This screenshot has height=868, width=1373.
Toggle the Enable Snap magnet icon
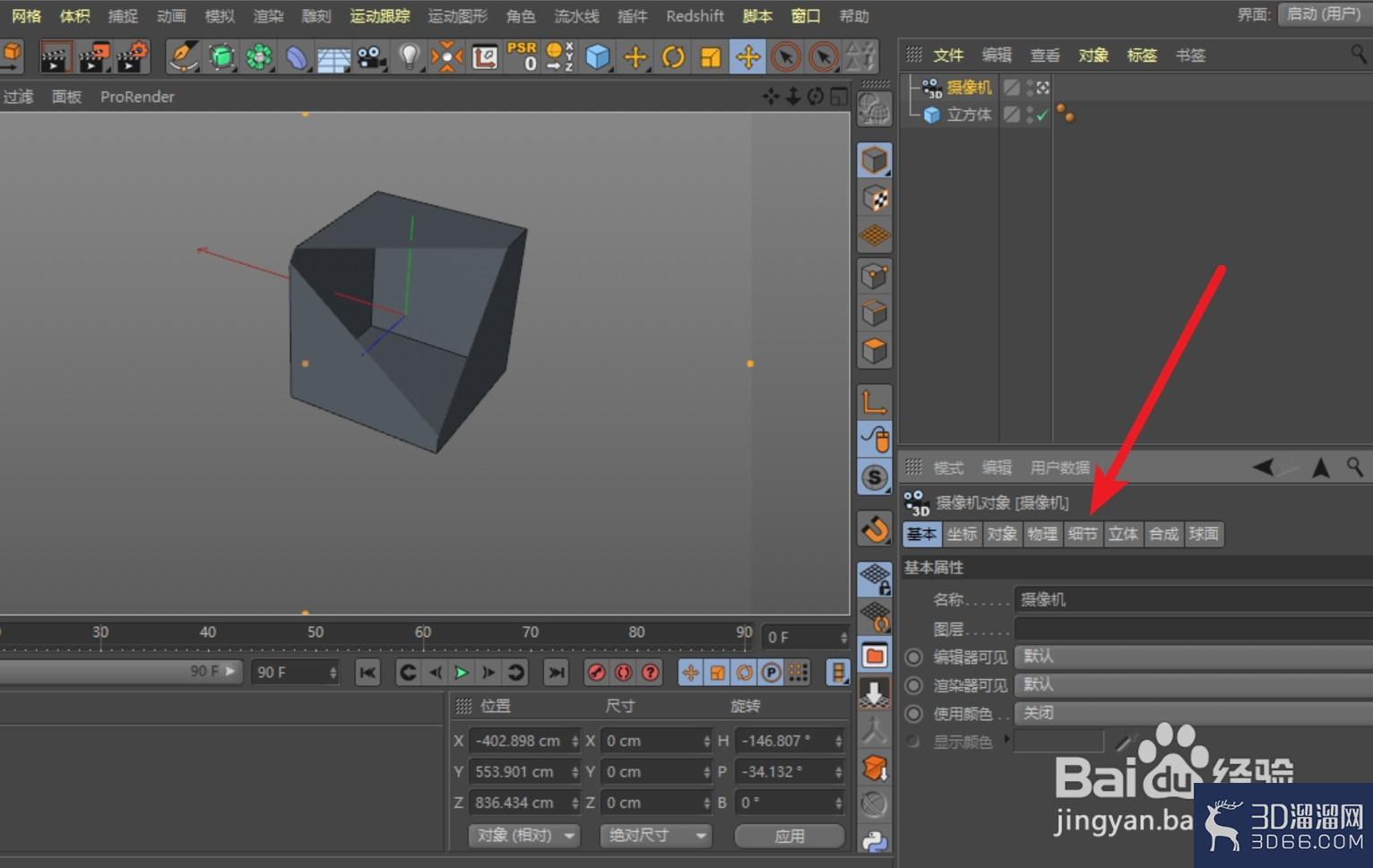[874, 529]
